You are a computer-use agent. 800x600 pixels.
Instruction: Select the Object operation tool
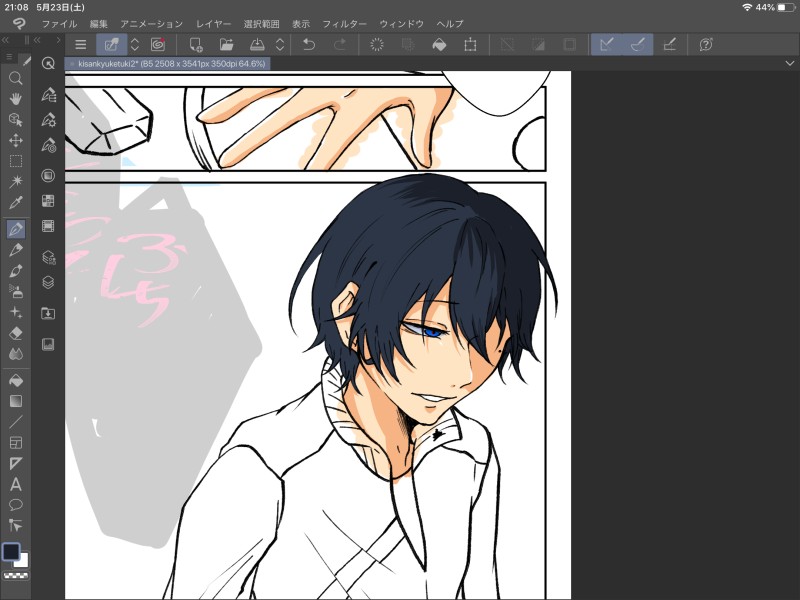[x=16, y=119]
